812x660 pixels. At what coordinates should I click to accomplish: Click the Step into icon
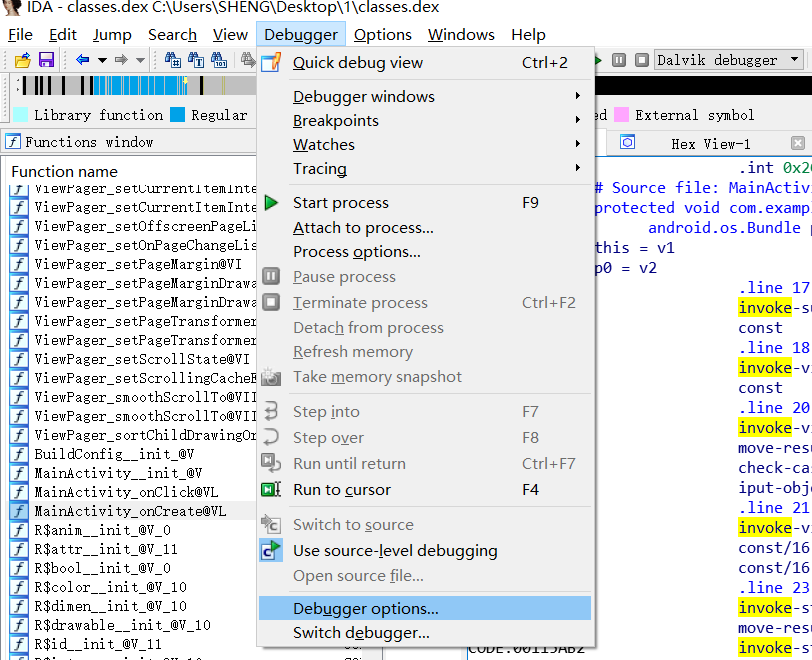tap(271, 411)
